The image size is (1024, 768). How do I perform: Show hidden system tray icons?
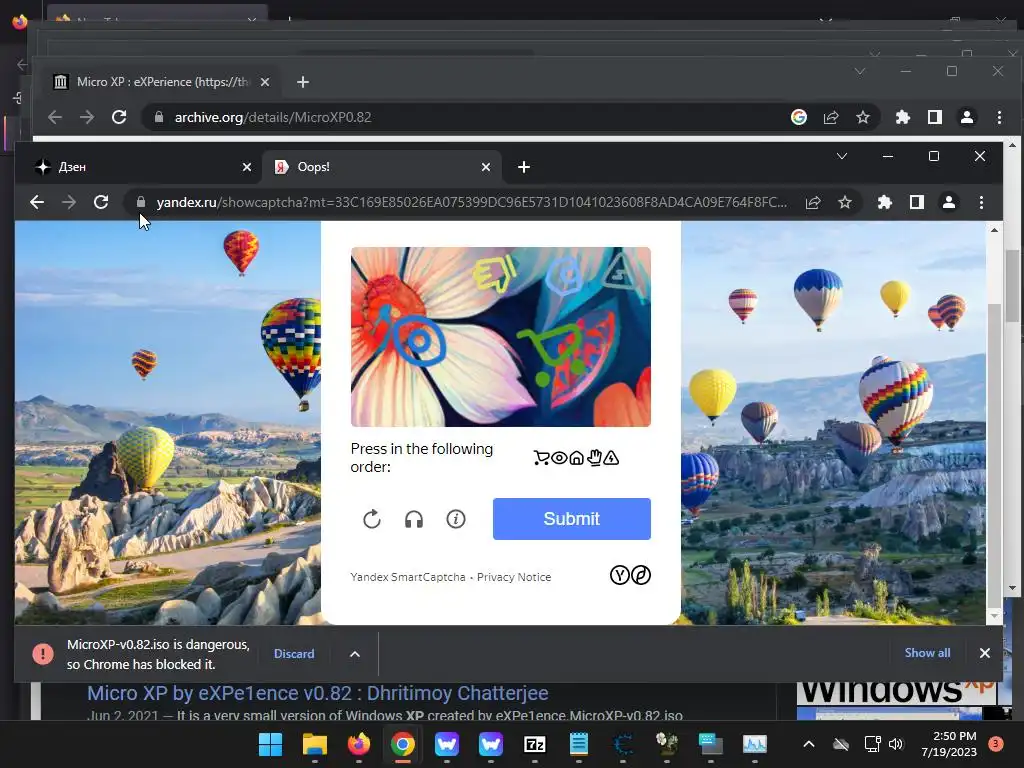(808, 744)
